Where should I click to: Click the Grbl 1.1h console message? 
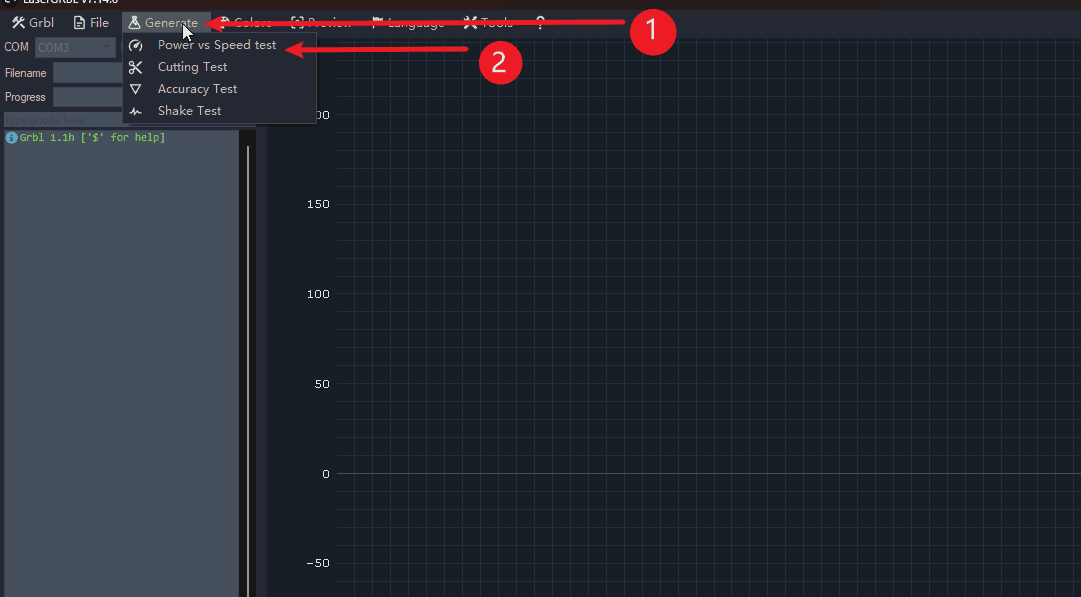(x=92, y=138)
